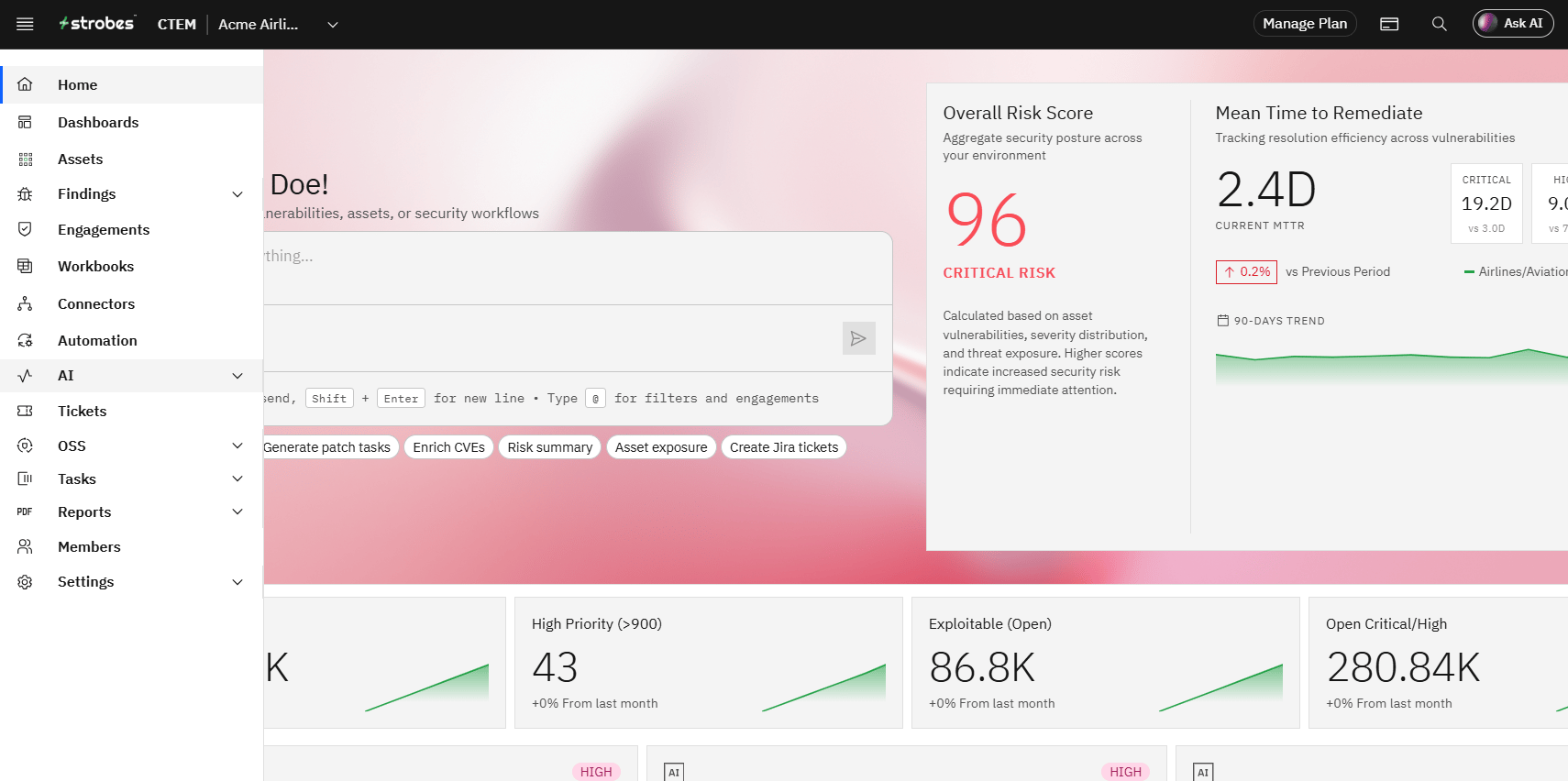1568x781 pixels.
Task: Expand the OSS submenu chevron
Action: (x=237, y=445)
